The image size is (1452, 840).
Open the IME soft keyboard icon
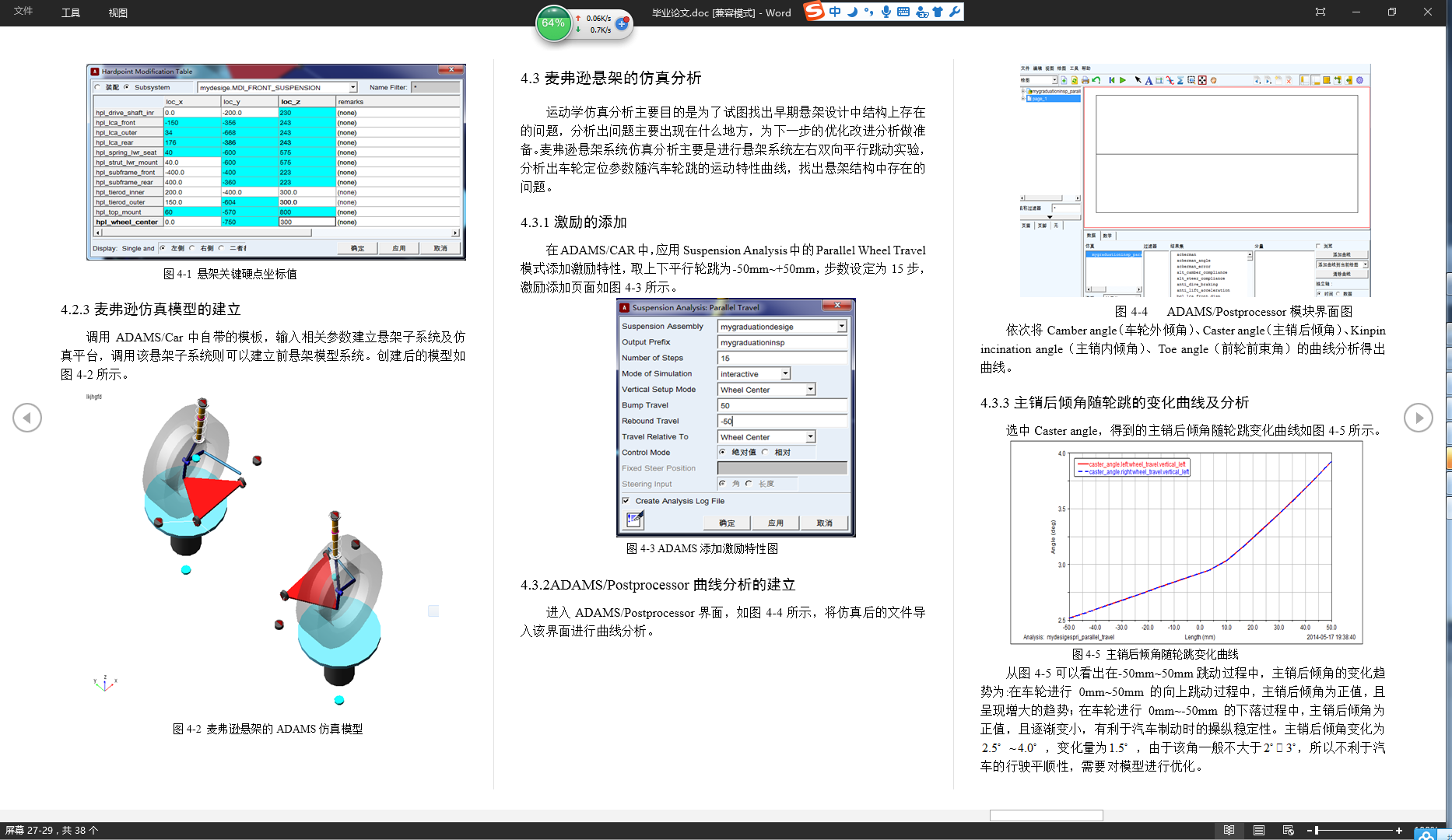click(903, 12)
